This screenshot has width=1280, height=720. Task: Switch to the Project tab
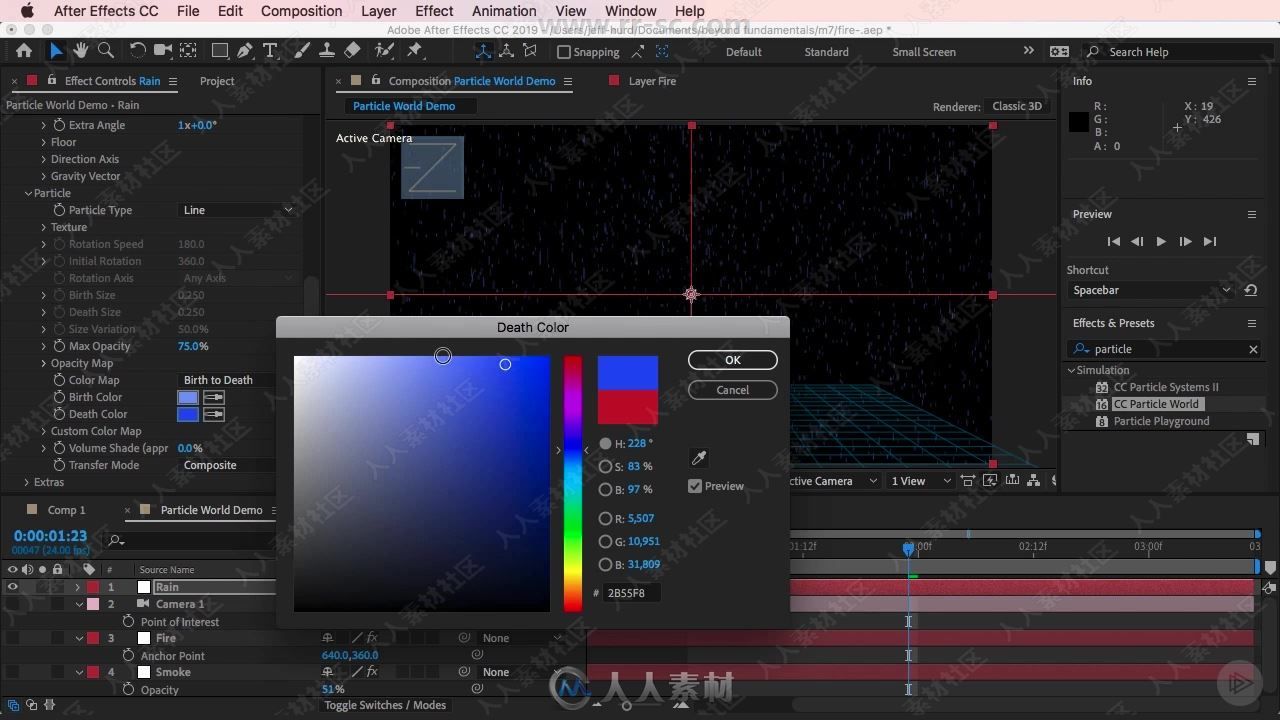coord(217,81)
